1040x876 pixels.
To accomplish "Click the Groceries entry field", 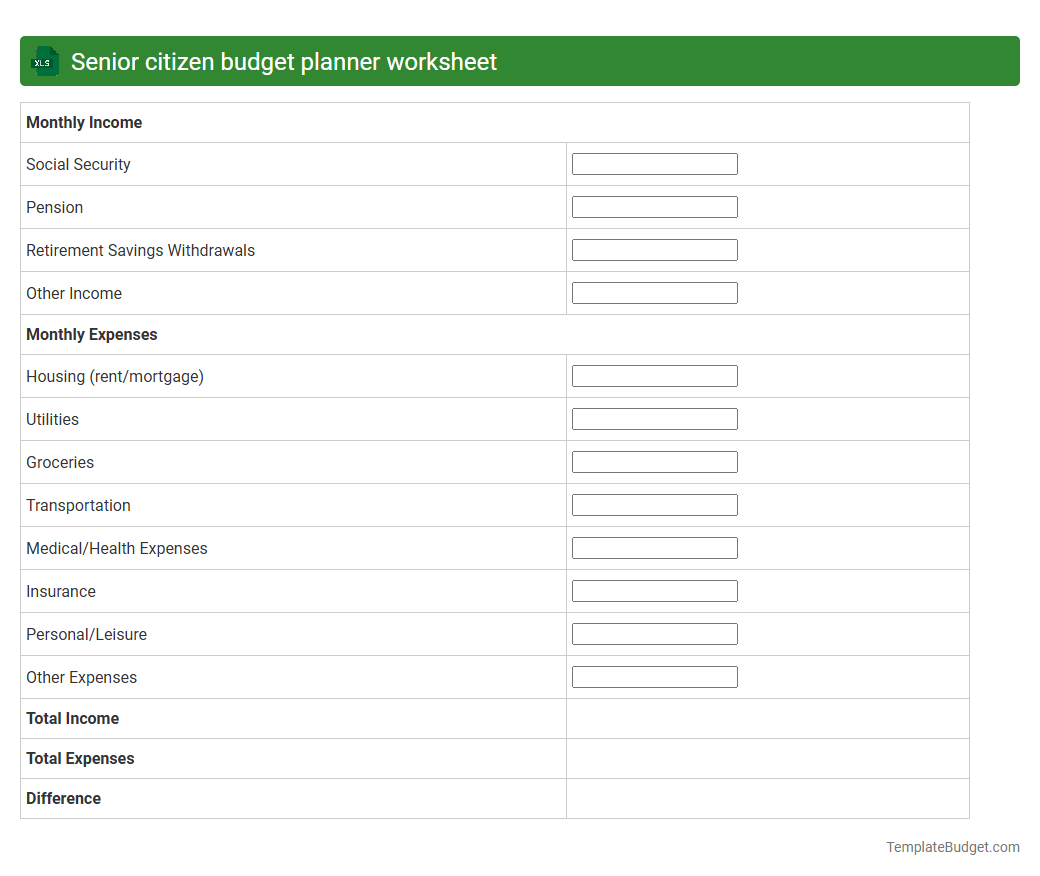I will click(654, 461).
